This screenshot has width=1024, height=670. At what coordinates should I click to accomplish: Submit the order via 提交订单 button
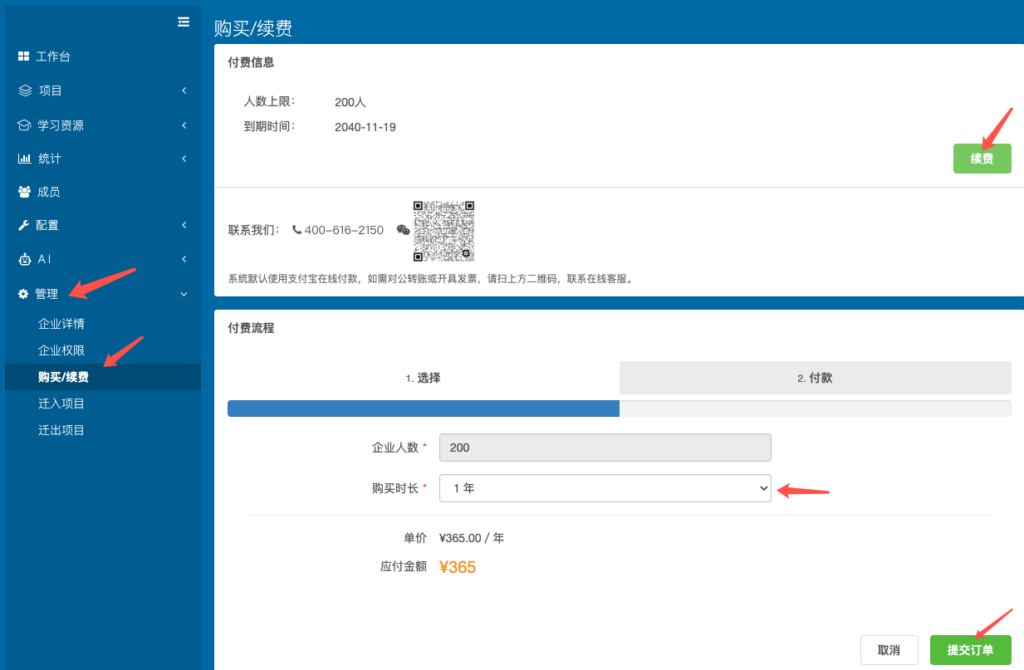(x=970, y=649)
